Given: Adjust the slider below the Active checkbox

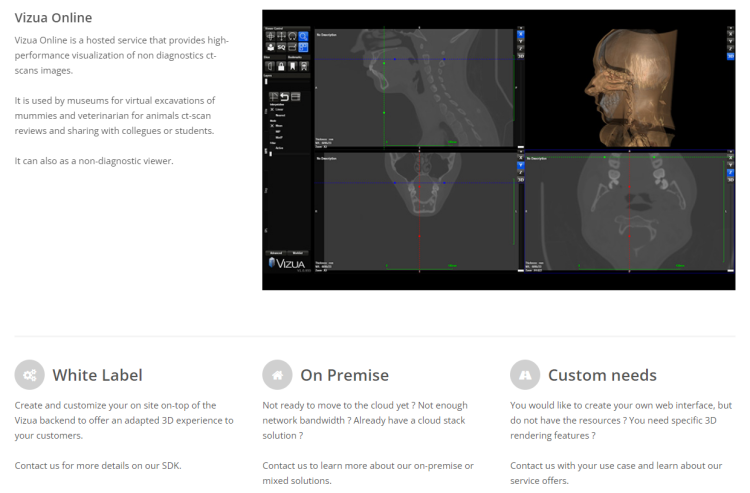Looking at the screenshot, I should coord(270,153).
